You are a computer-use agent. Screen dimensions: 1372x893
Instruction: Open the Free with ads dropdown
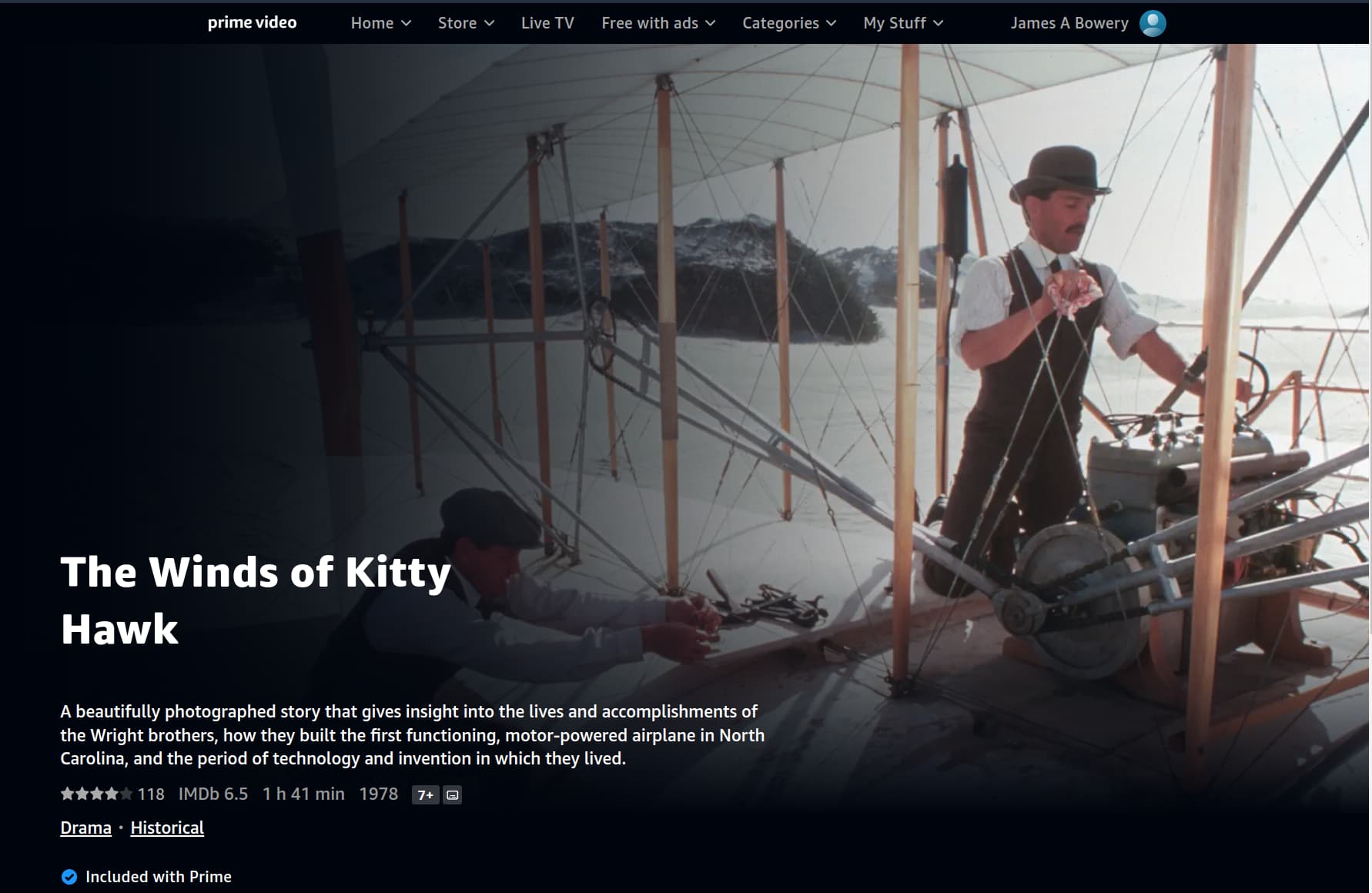coord(658,23)
